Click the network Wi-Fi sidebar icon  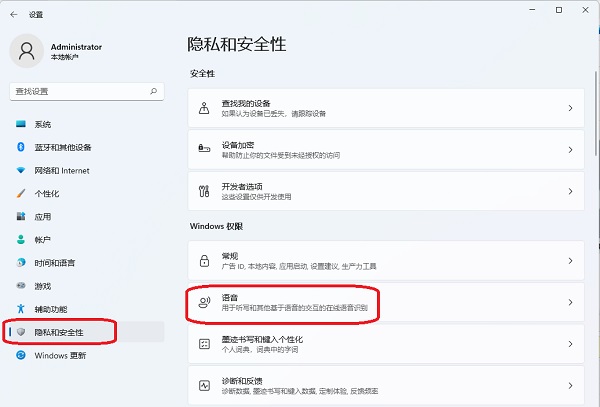(x=20, y=170)
